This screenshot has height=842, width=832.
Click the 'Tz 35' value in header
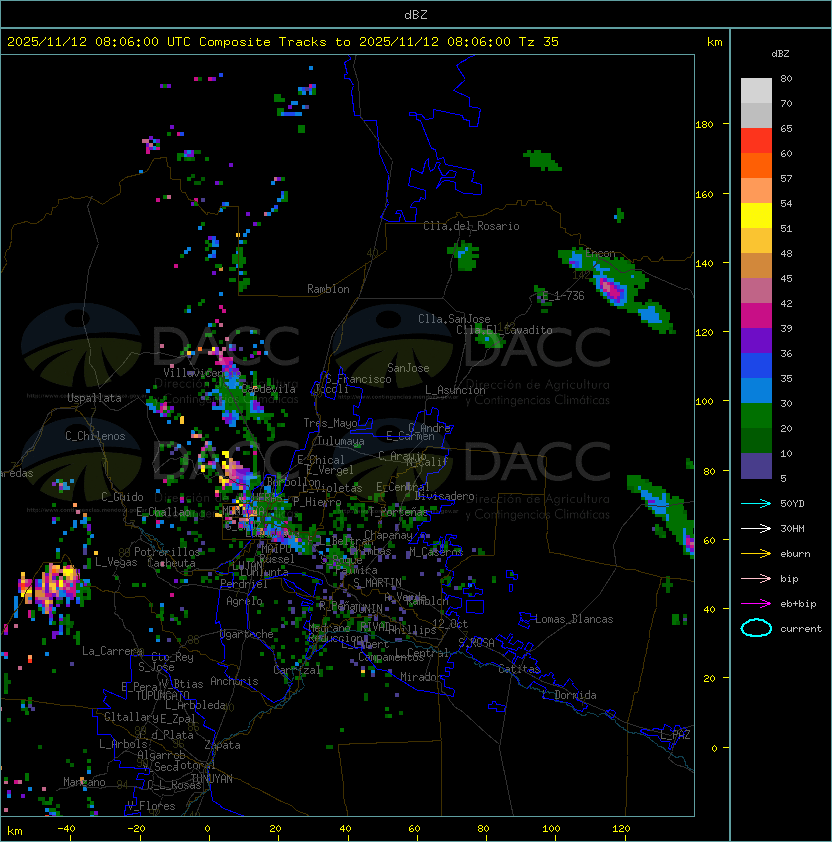click(x=539, y=42)
